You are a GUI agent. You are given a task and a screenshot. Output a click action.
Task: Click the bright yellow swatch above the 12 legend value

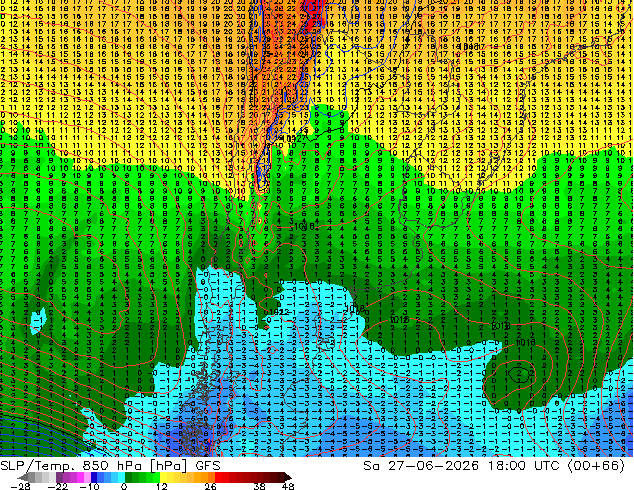pos(164,477)
